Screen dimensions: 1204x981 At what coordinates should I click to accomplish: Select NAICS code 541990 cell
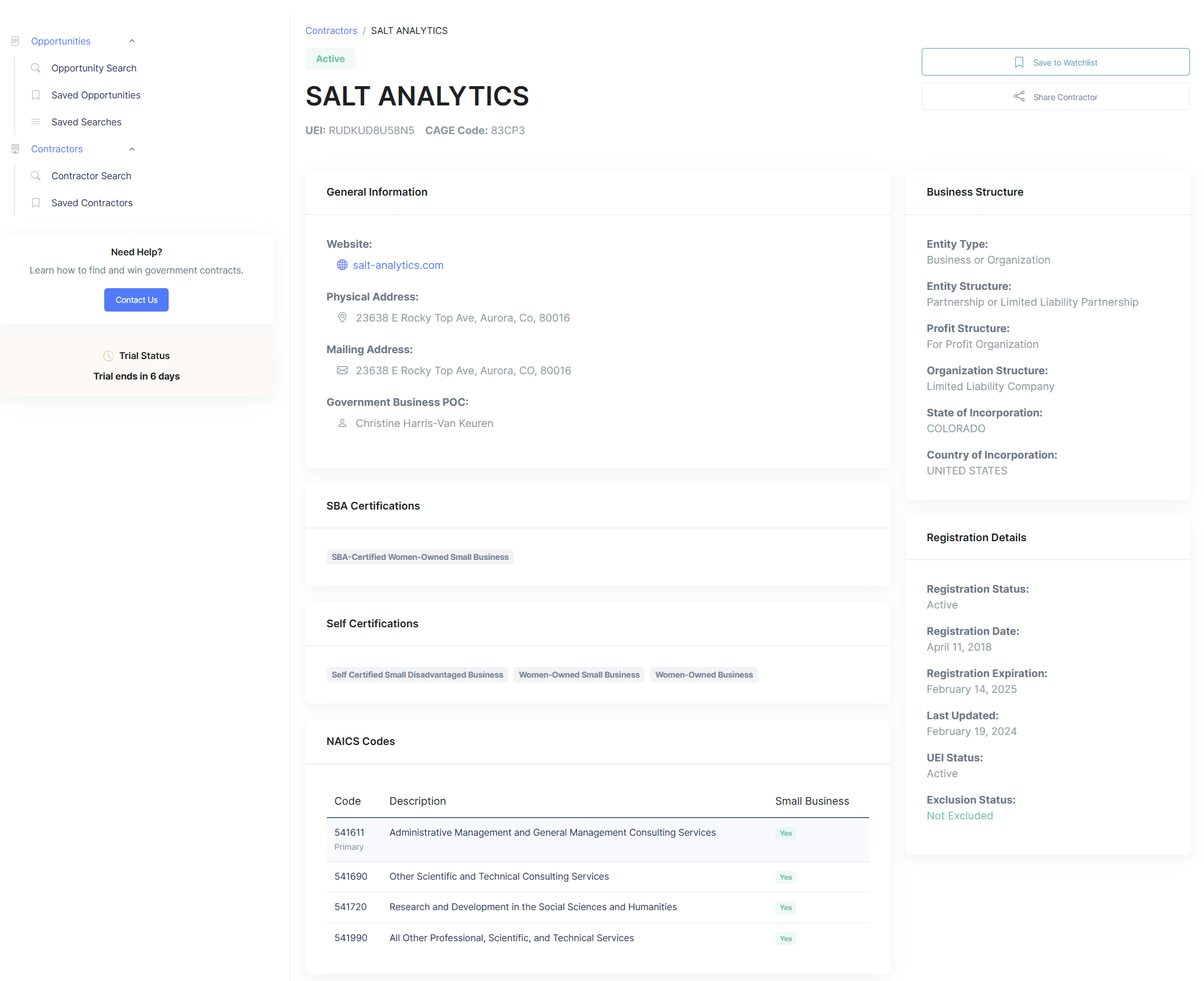pyautogui.click(x=351, y=938)
